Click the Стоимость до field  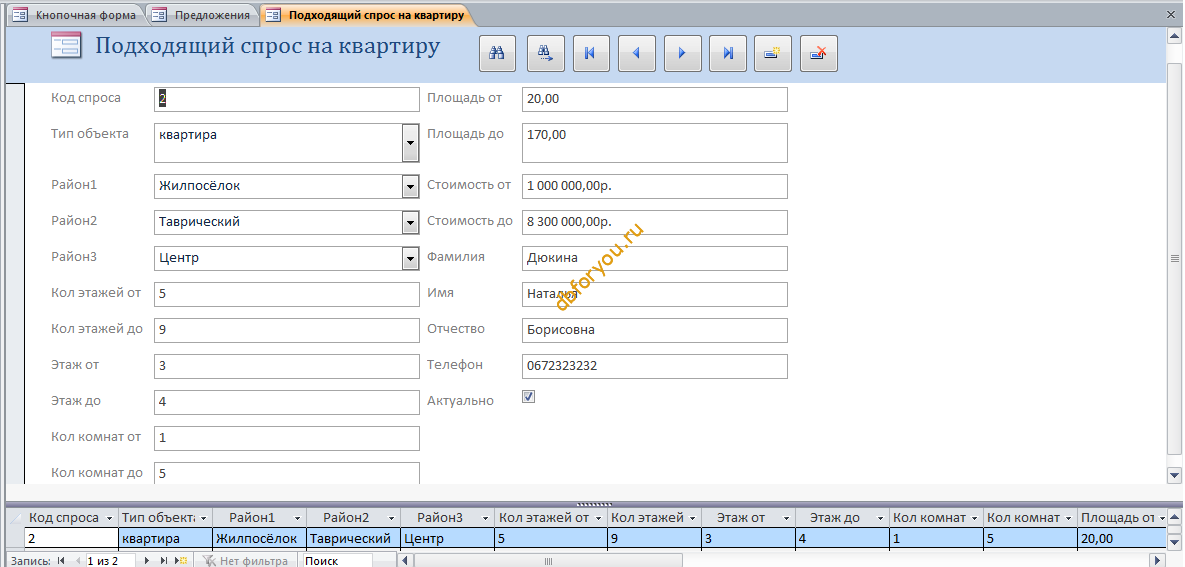[654, 222]
